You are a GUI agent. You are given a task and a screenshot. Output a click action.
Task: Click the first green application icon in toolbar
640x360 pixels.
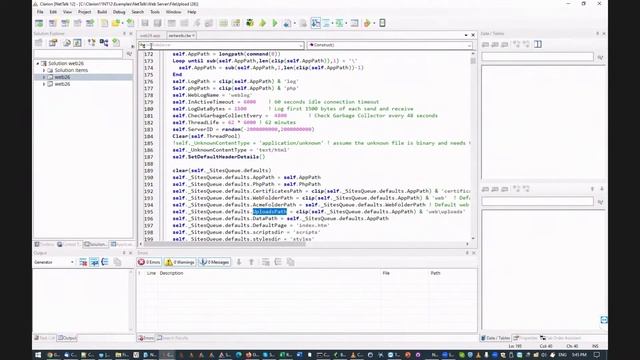[x=39, y=23]
